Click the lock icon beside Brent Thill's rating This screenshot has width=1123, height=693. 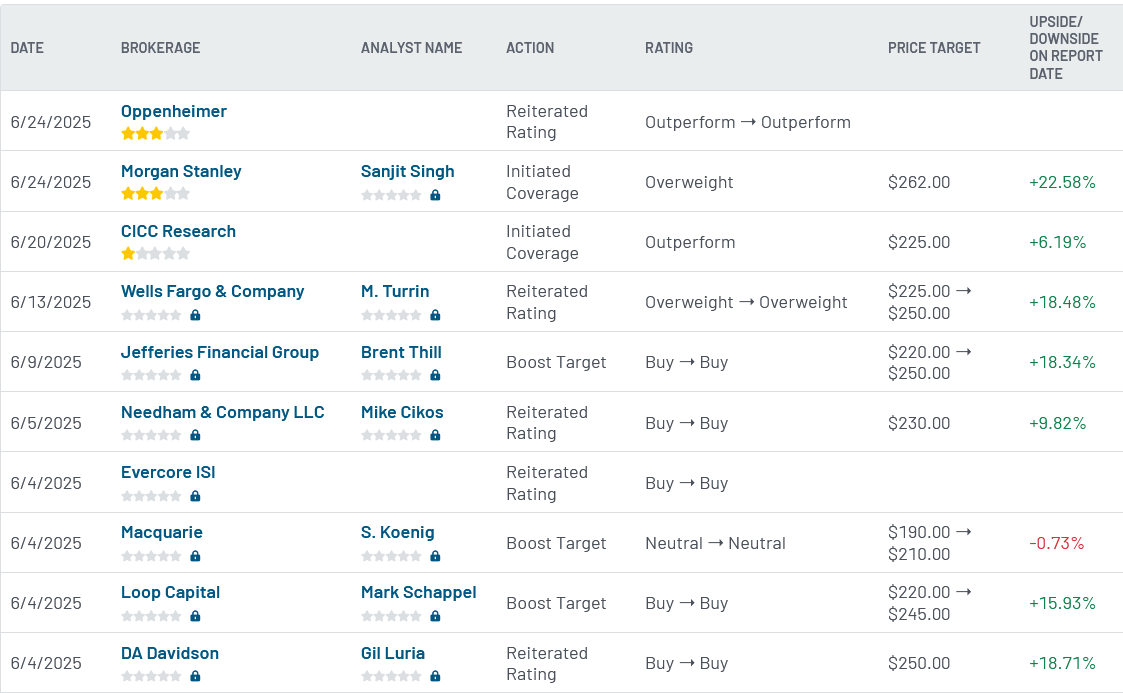[435, 375]
